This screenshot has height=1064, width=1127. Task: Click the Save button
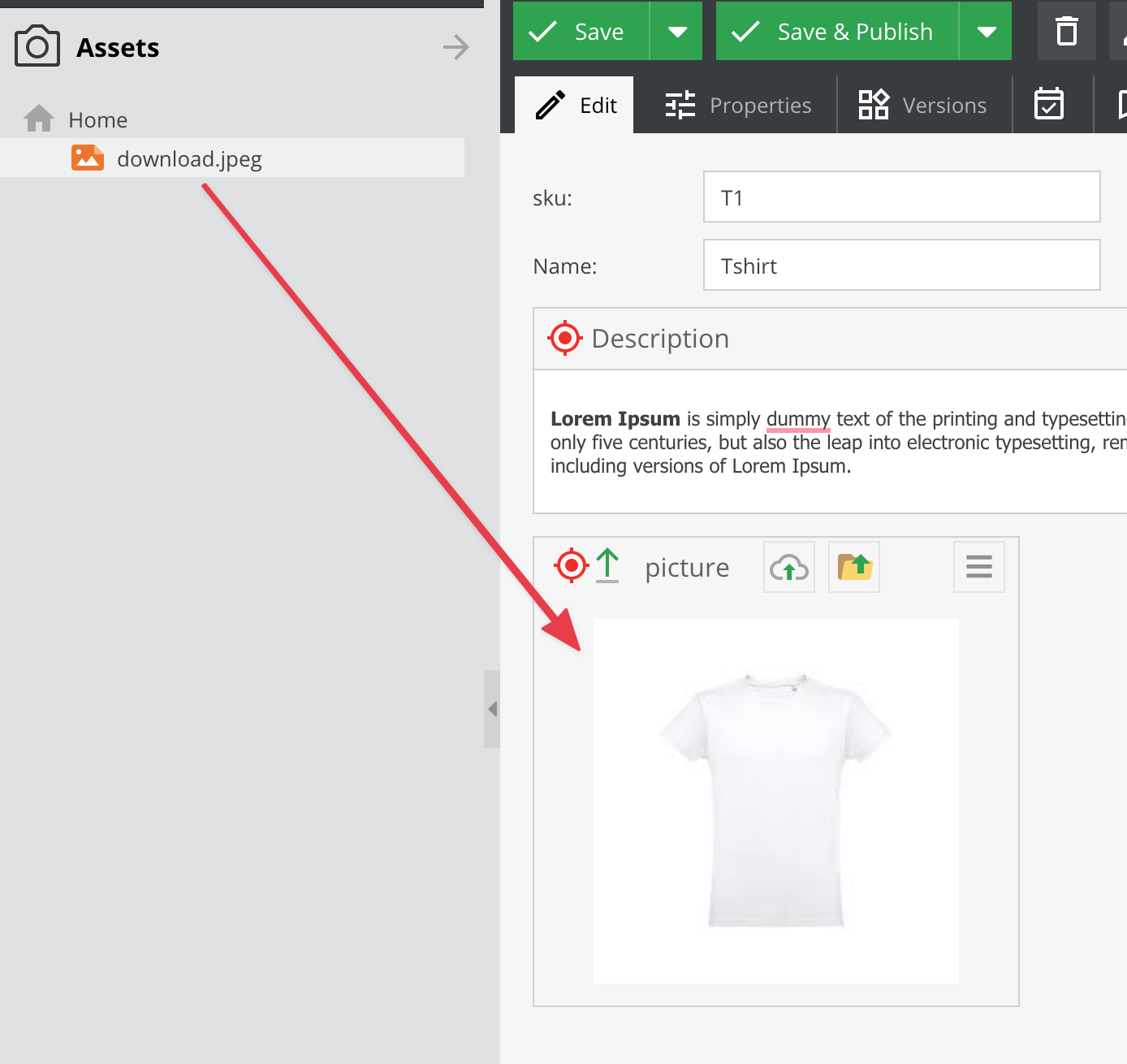click(581, 32)
